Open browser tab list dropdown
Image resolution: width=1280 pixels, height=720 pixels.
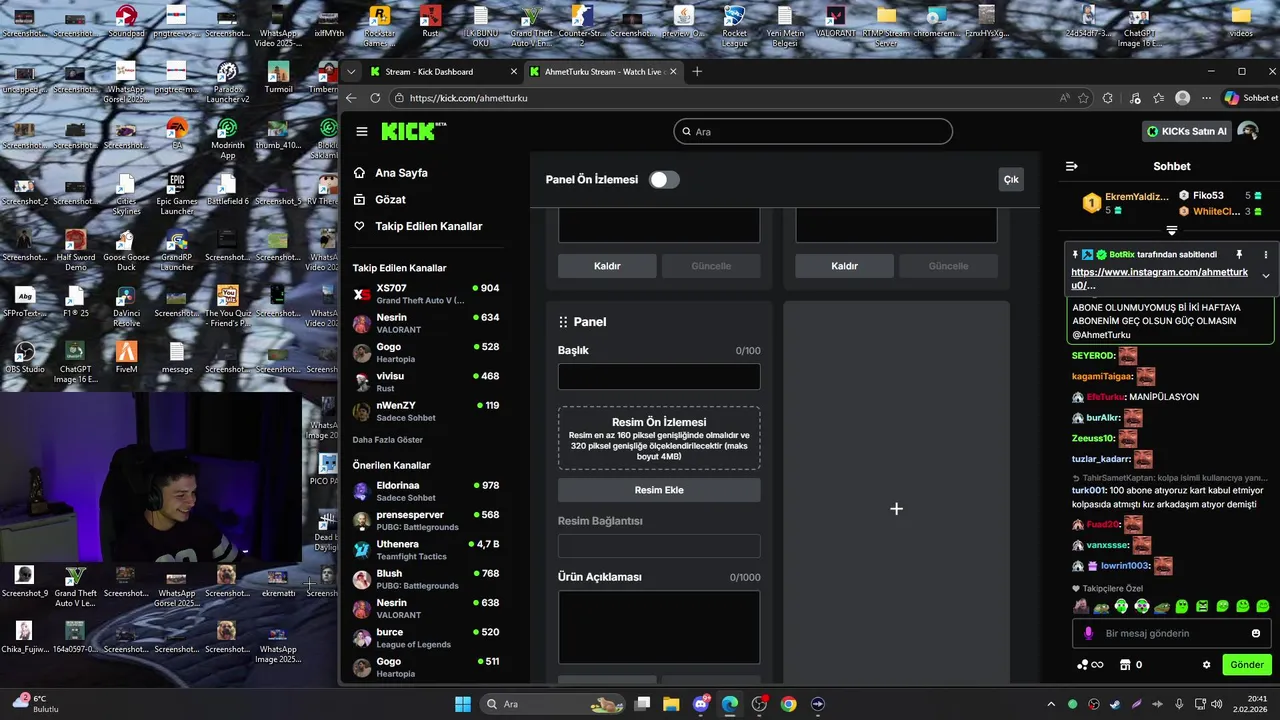point(351,72)
